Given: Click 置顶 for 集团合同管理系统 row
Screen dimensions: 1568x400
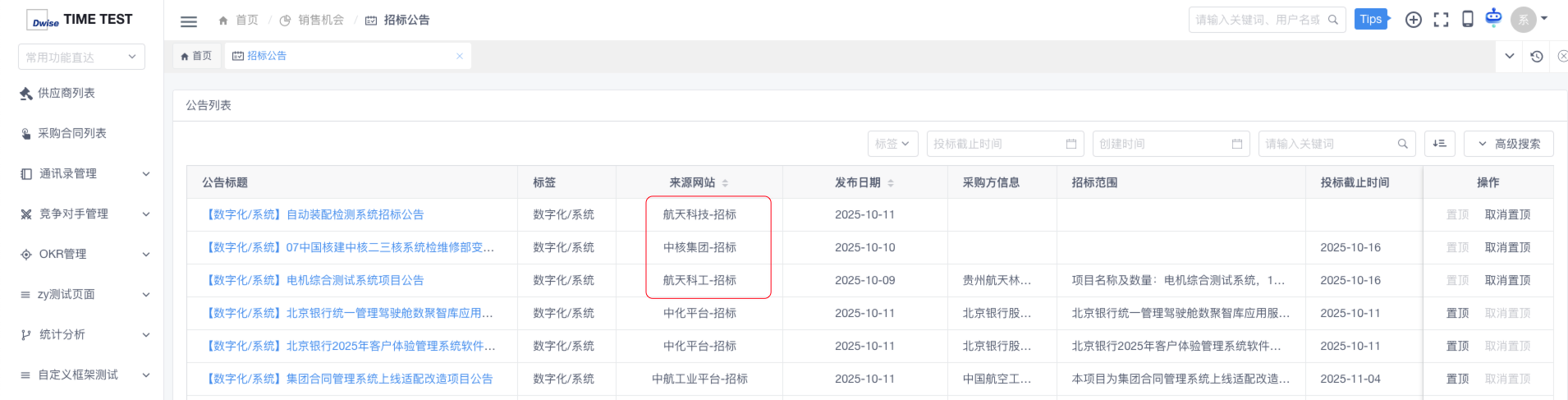Looking at the screenshot, I should [x=1457, y=379].
